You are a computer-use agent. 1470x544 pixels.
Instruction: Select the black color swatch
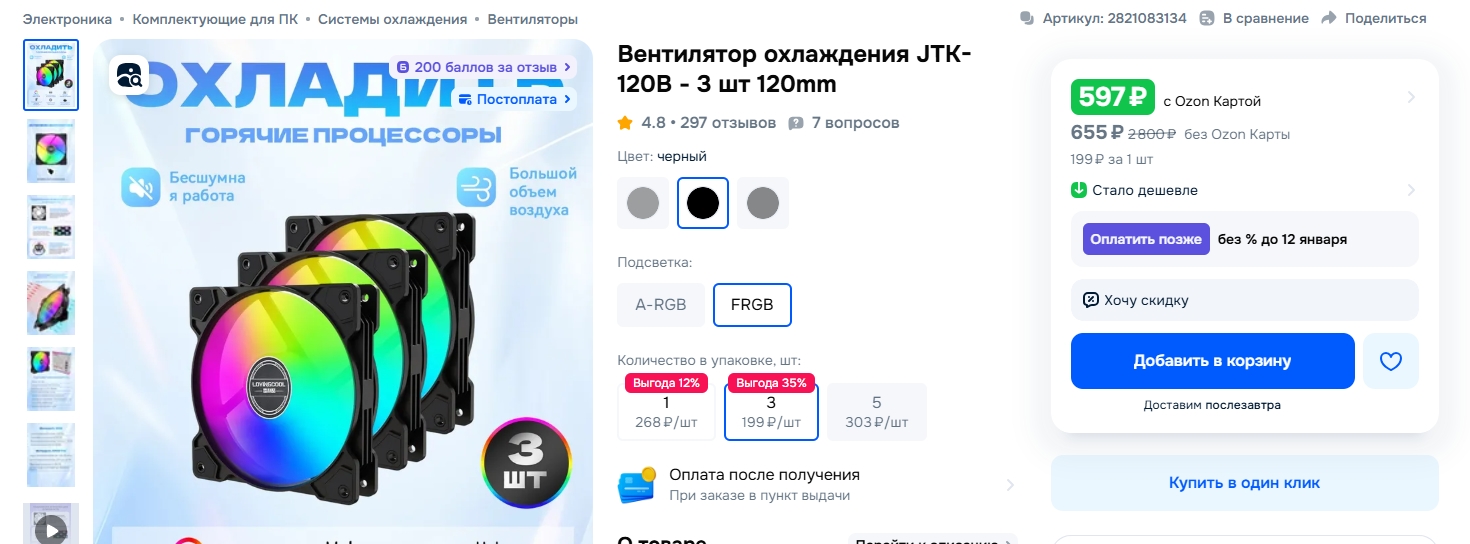point(703,203)
